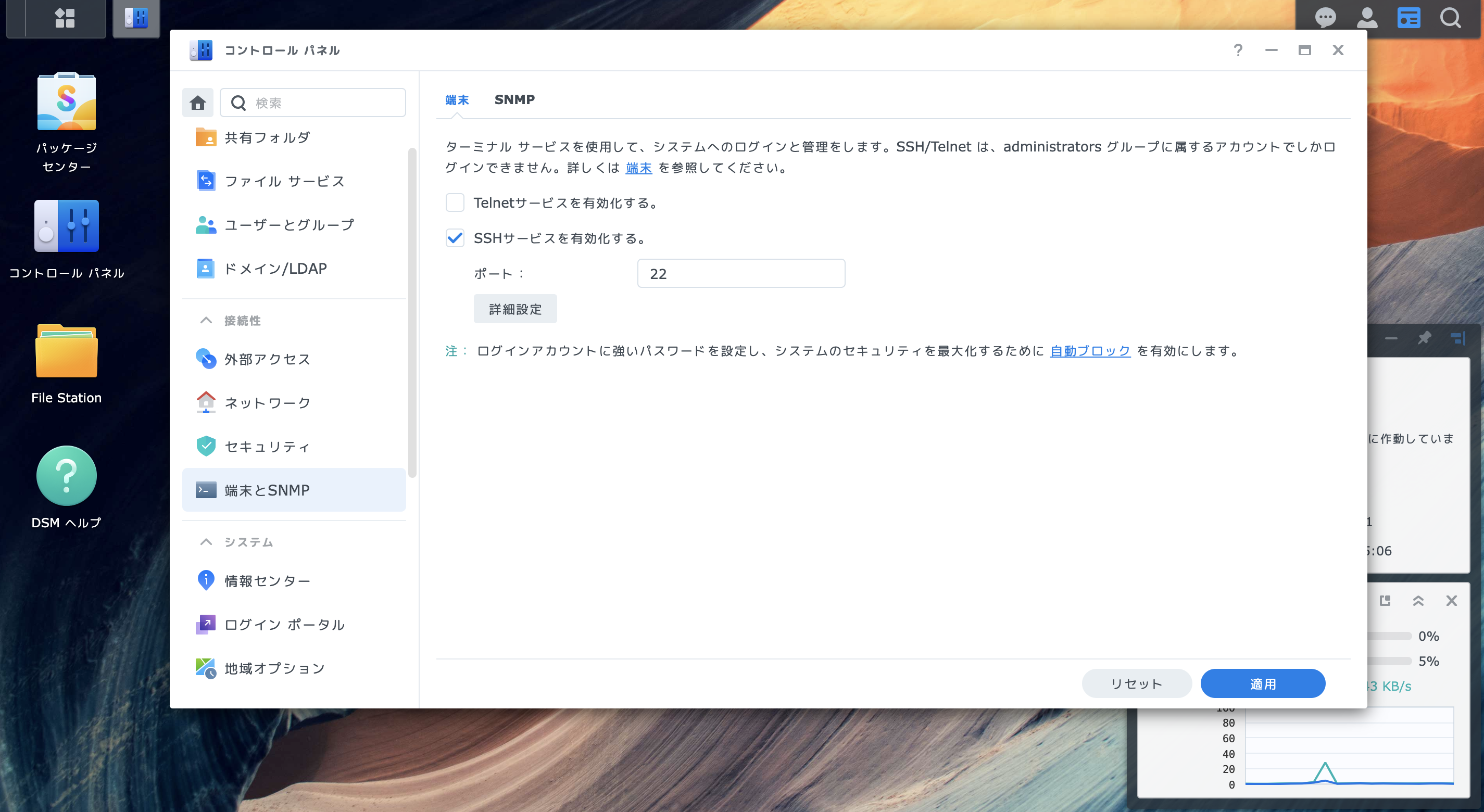1484x812 pixels.
Task: Open Package Center desktop icon
Action: pos(66,122)
